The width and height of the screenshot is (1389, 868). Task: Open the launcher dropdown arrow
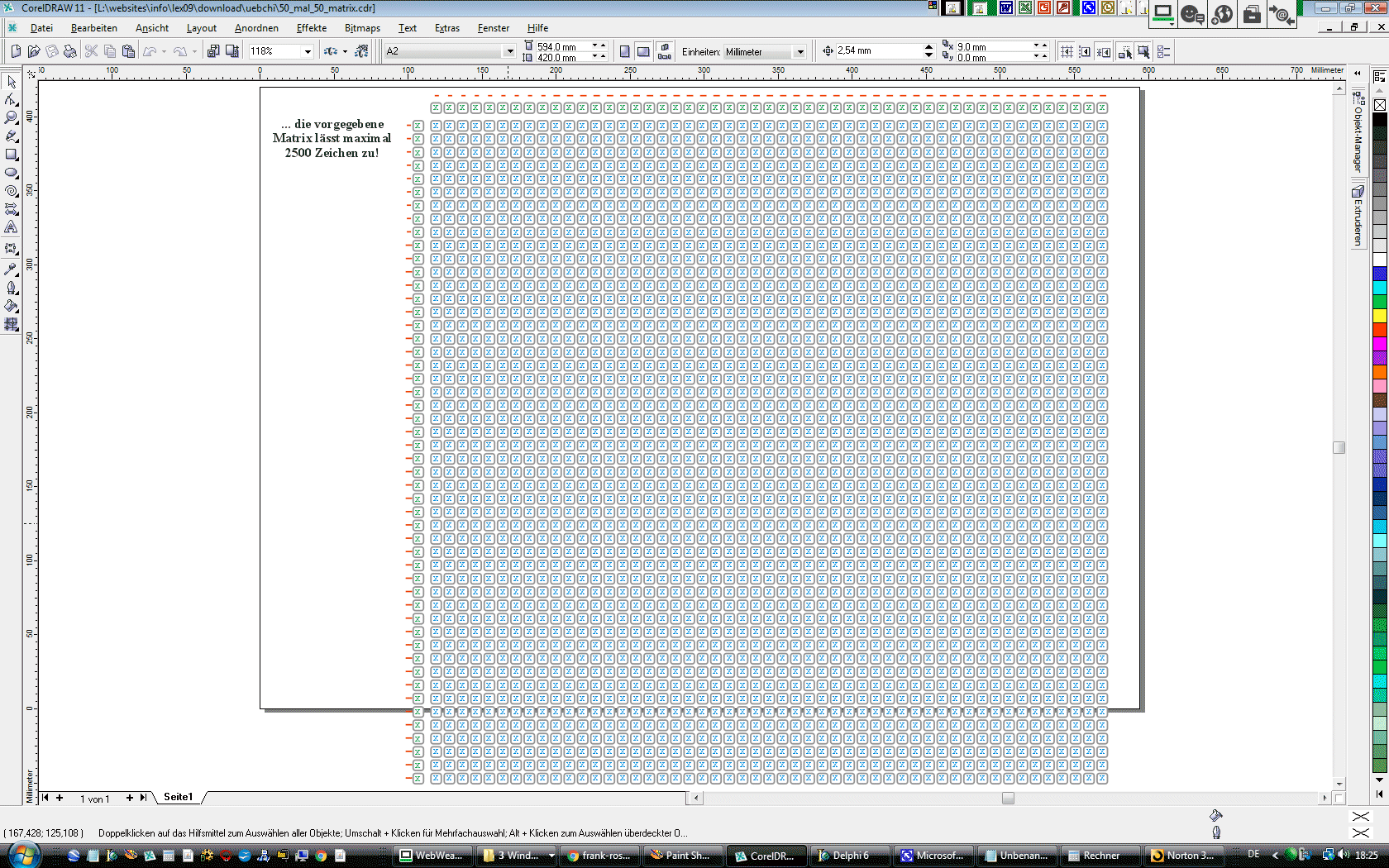click(x=345, y=51)
